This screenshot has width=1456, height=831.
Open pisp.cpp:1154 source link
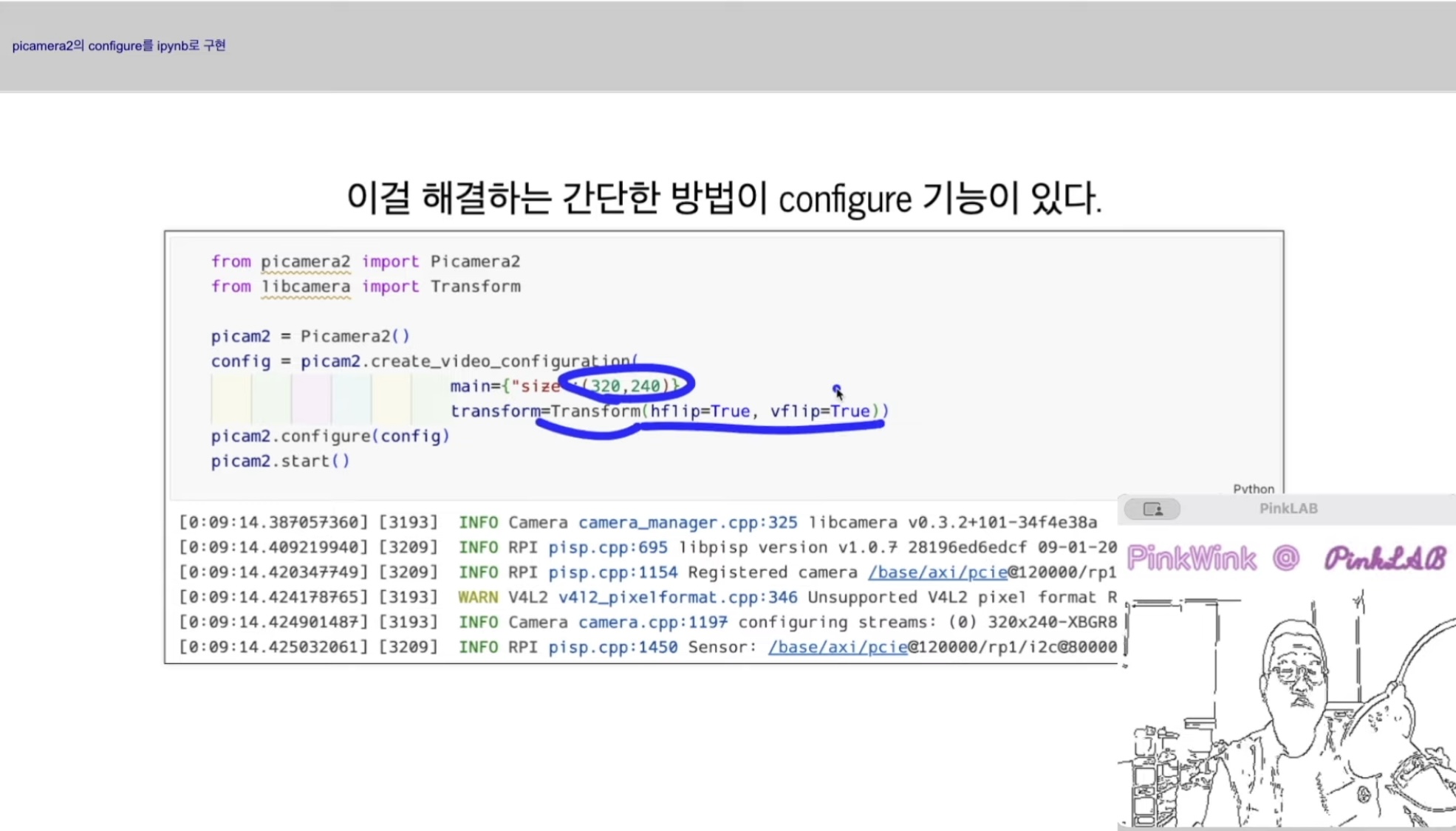pyautogui.click(x=612, y=573)
